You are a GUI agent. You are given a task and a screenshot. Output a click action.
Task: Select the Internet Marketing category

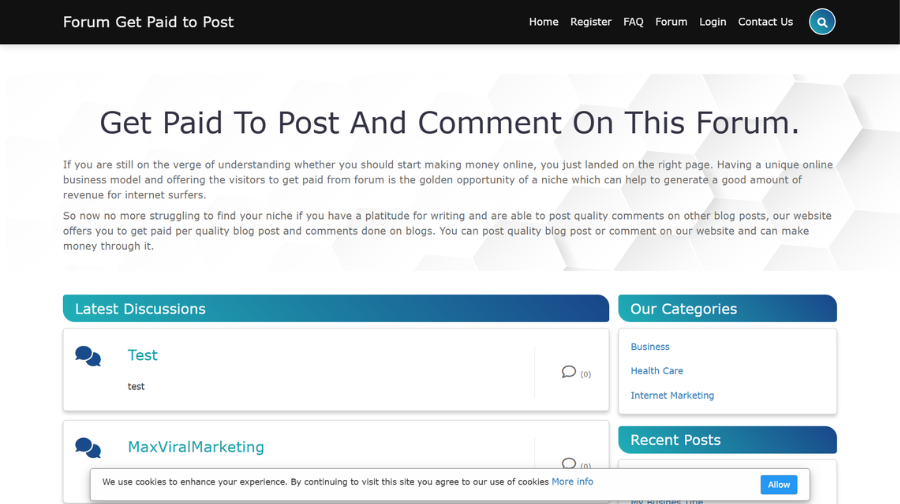pos(672,396)
